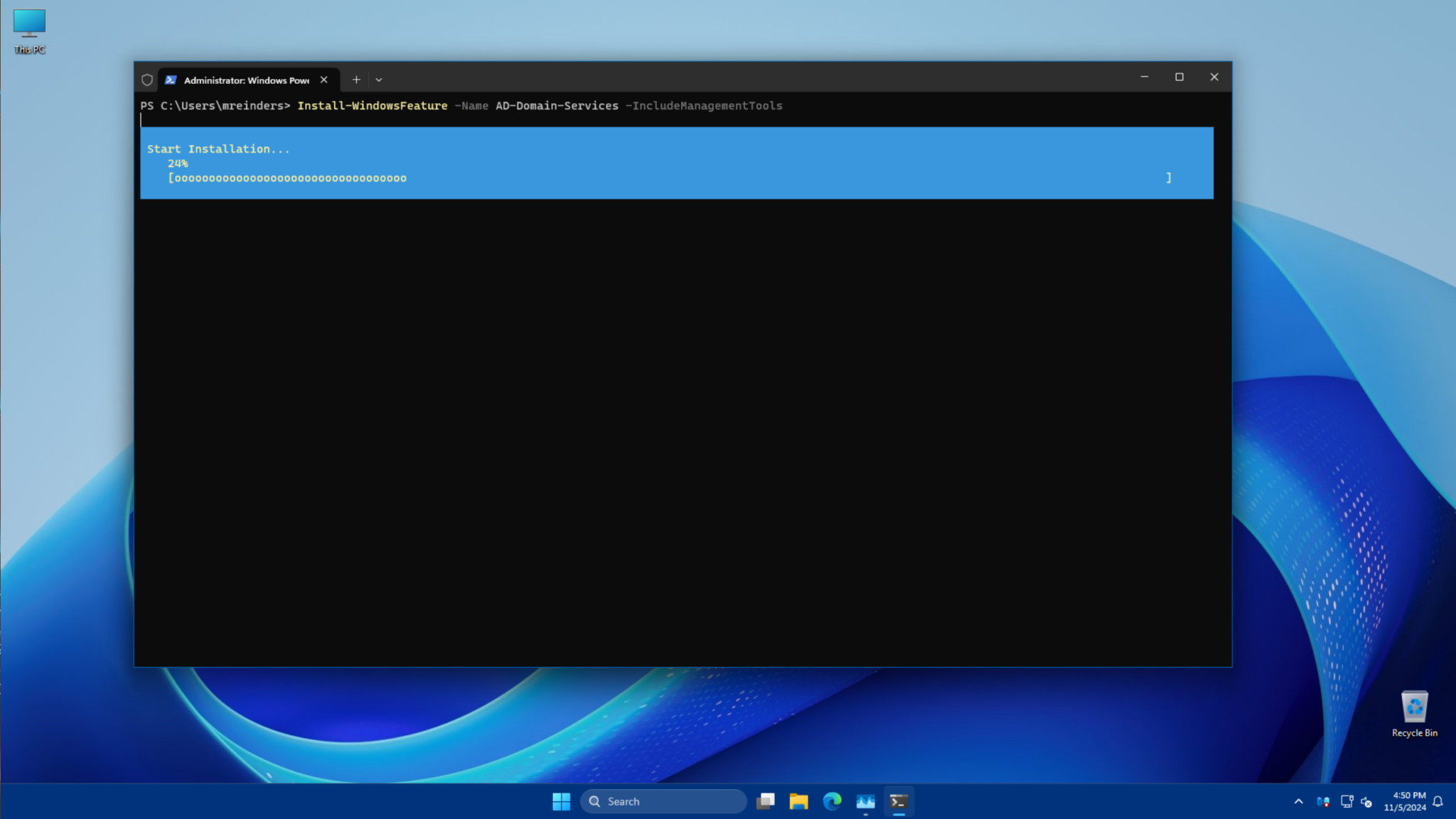Open network status in system tray
The height and width of the screenshot is (819, 1456).
1347,801
